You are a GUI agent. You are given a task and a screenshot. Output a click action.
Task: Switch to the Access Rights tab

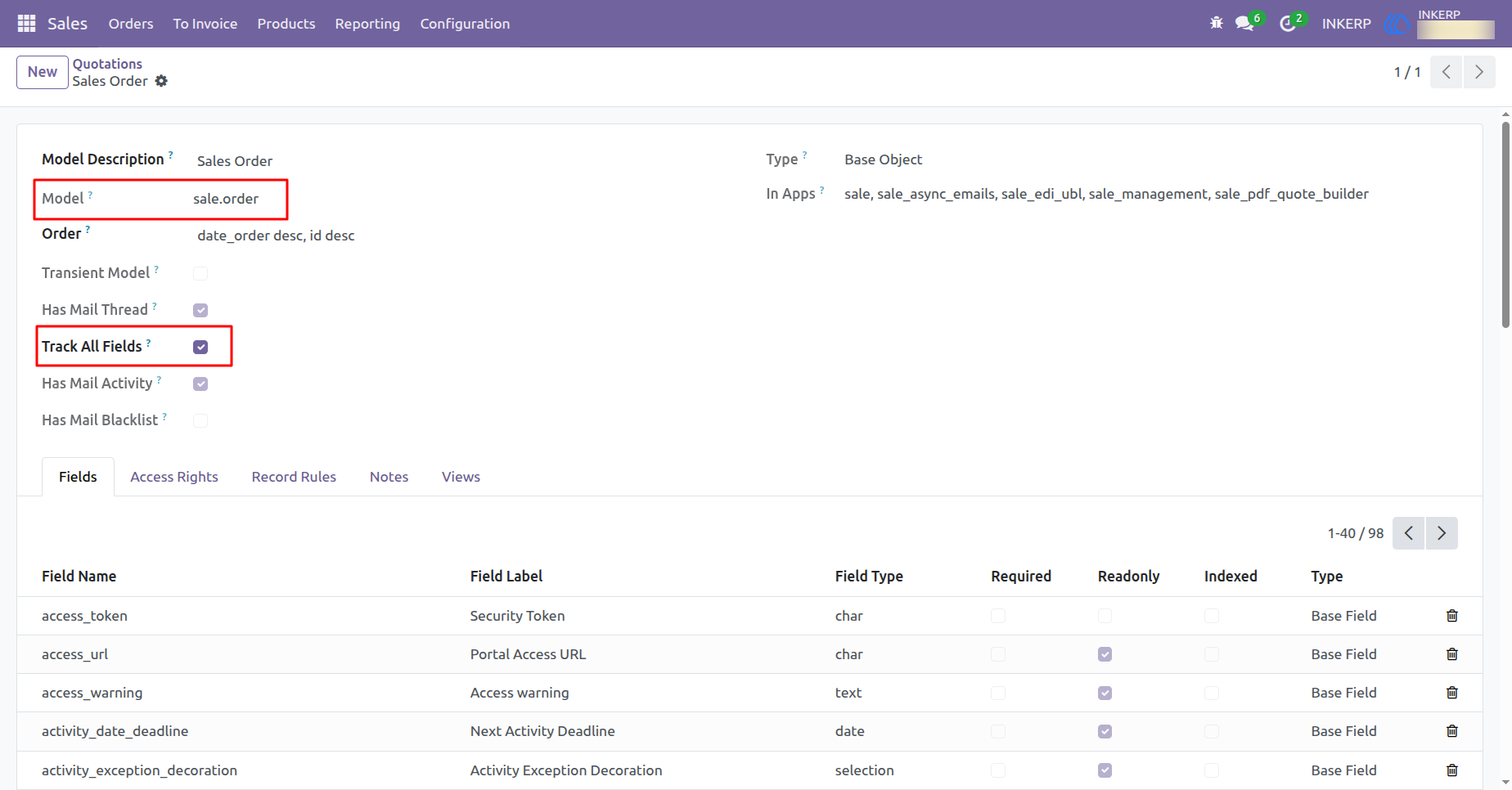pos(174,477)
